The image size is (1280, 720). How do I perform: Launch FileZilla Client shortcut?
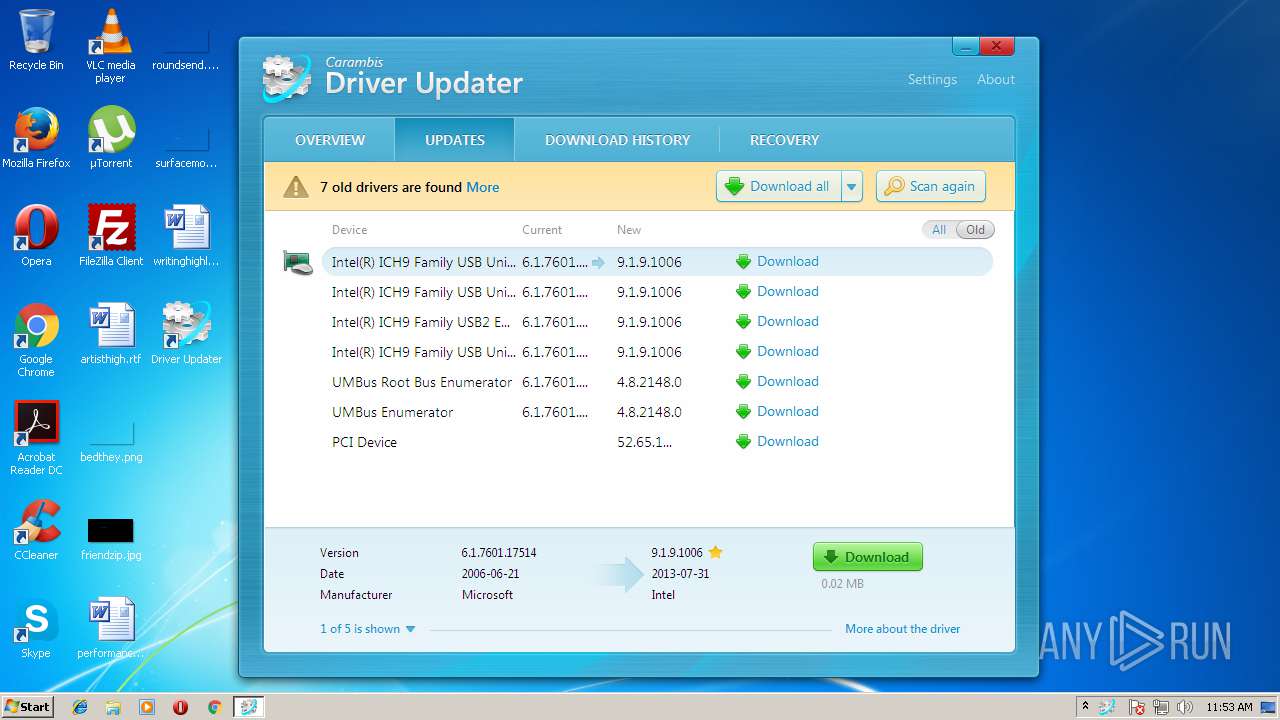coord(110,236)
